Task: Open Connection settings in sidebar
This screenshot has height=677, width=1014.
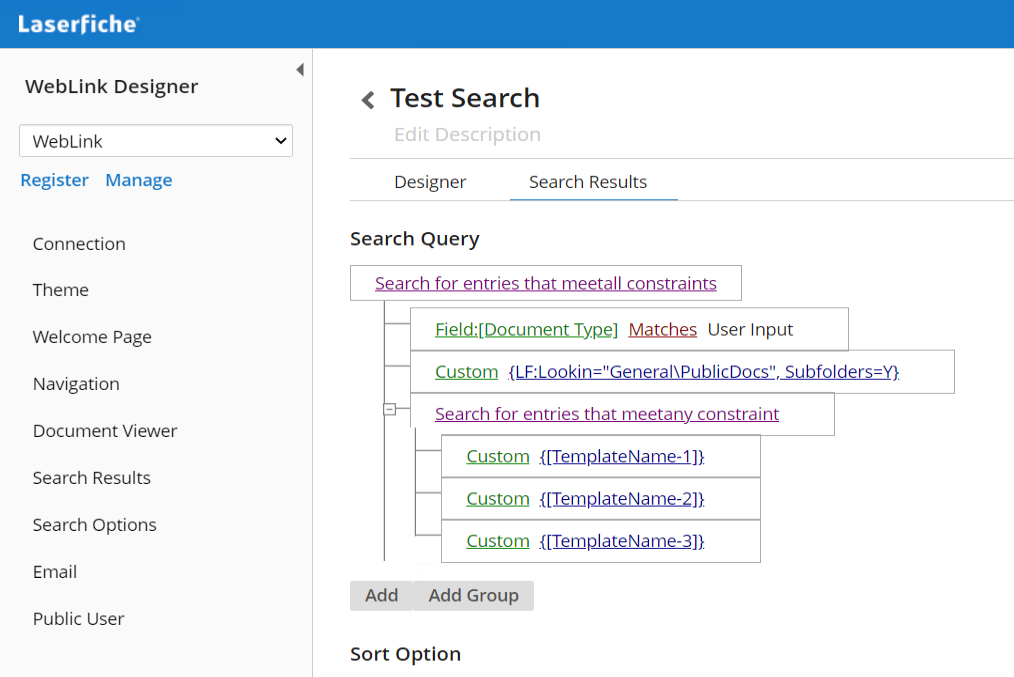Action: click(x=79, y=244)
